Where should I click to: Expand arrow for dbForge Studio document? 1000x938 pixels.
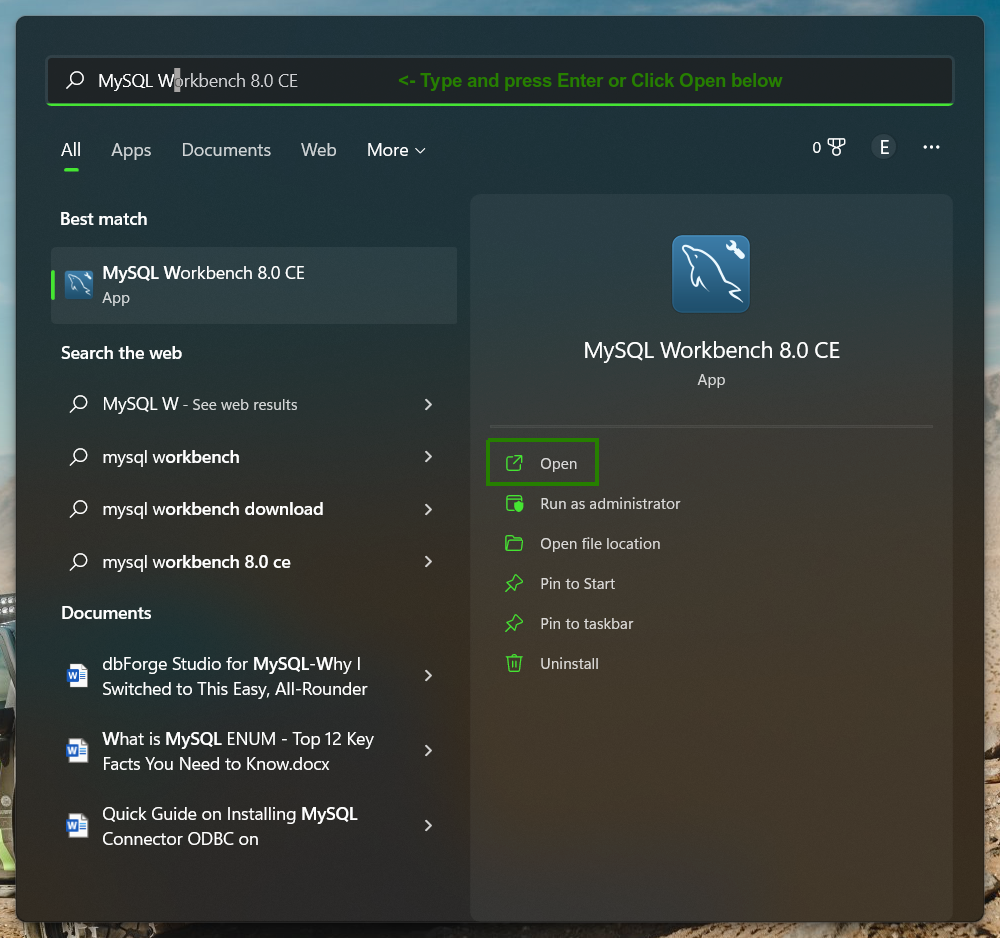[x=428, y=675]
